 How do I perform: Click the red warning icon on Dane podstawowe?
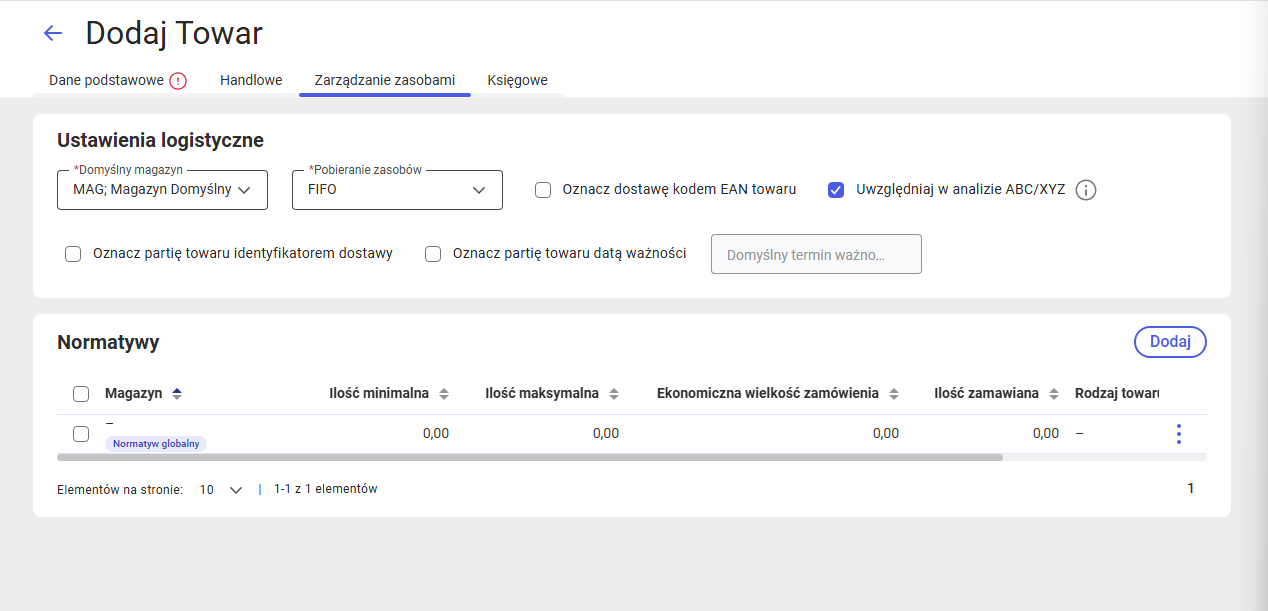pos(178,81)
